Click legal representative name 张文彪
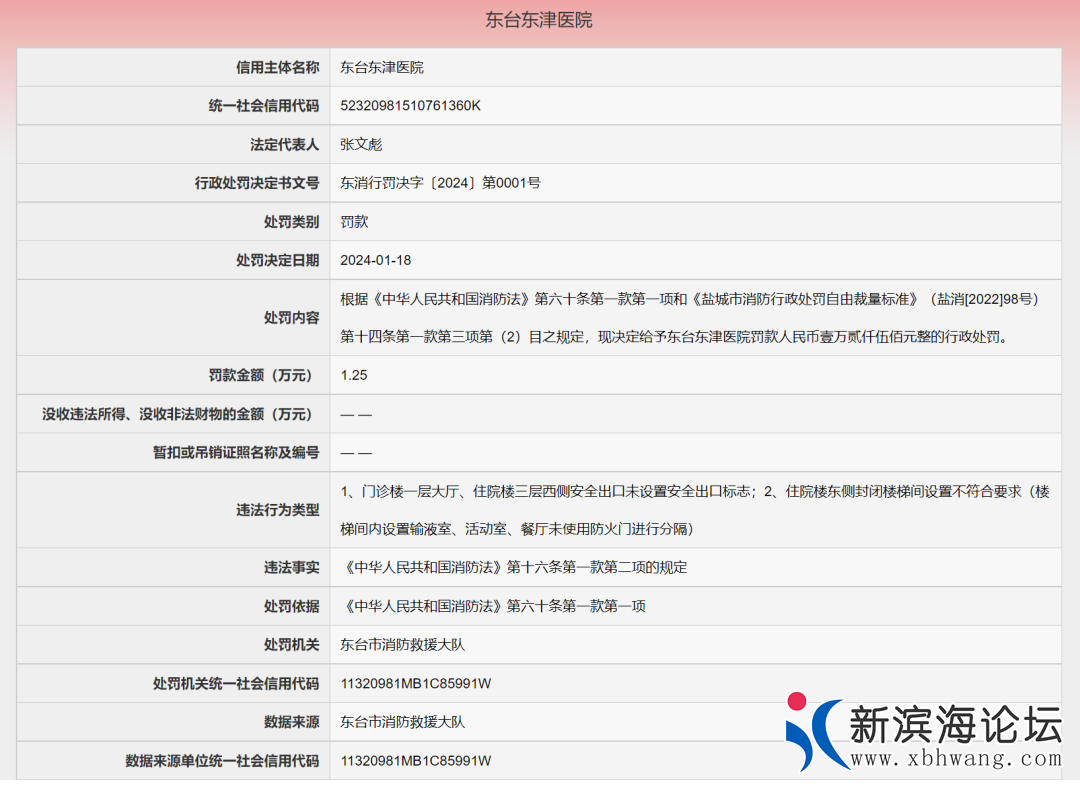 pyautogui.click(x=361, y=145)
